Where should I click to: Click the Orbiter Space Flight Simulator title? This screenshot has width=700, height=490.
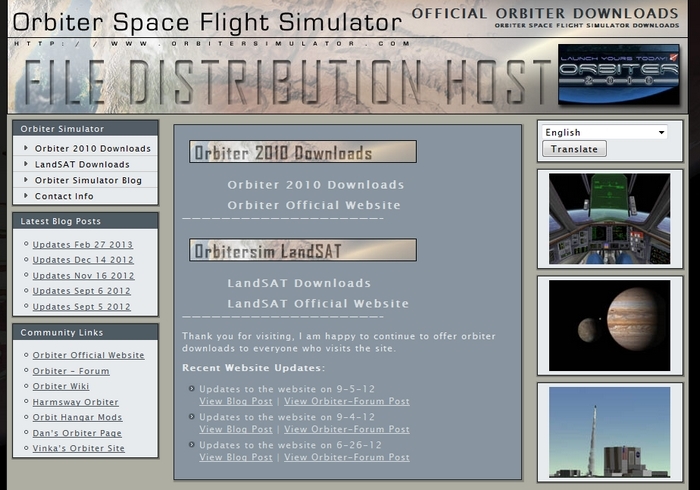click(x=207, y=22)
